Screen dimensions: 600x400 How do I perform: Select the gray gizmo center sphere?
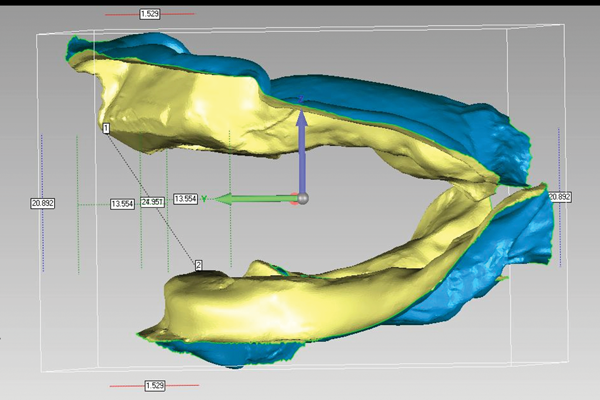coord(303,198)
